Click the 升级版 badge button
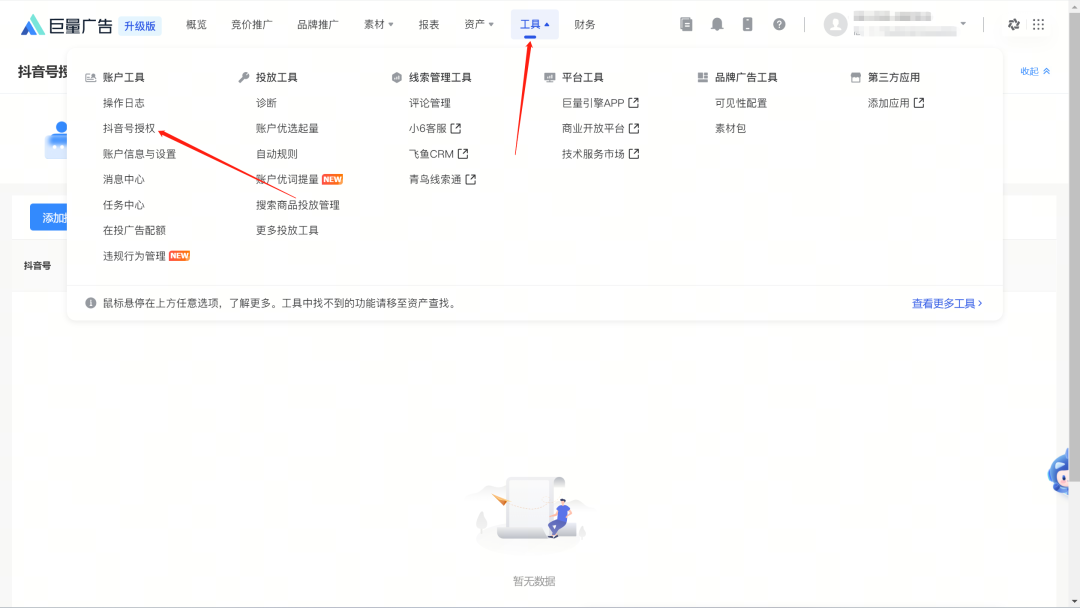The width and height of the screenshot is (1080, 608). tap(139, 26)
